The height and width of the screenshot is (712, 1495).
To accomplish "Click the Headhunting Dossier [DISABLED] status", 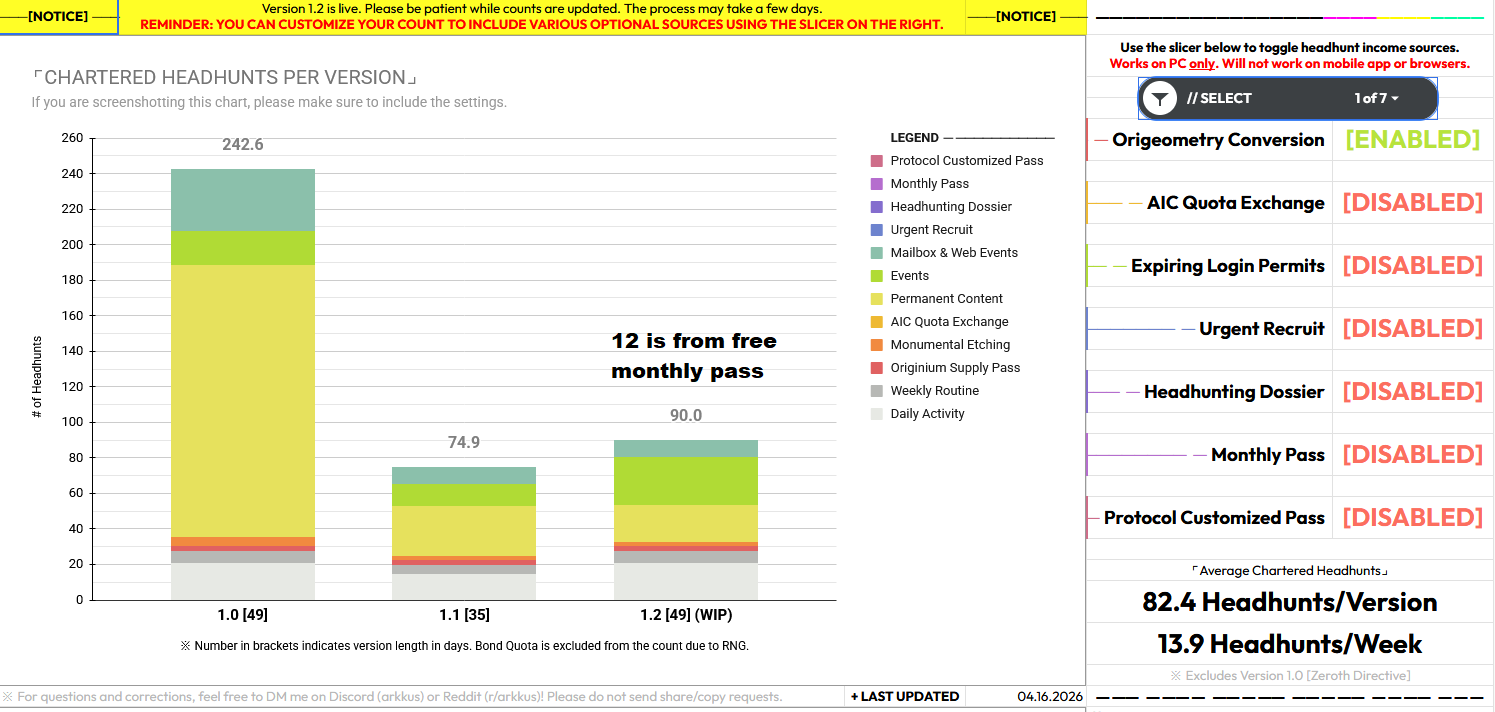I will click(x=1413, y=391).
